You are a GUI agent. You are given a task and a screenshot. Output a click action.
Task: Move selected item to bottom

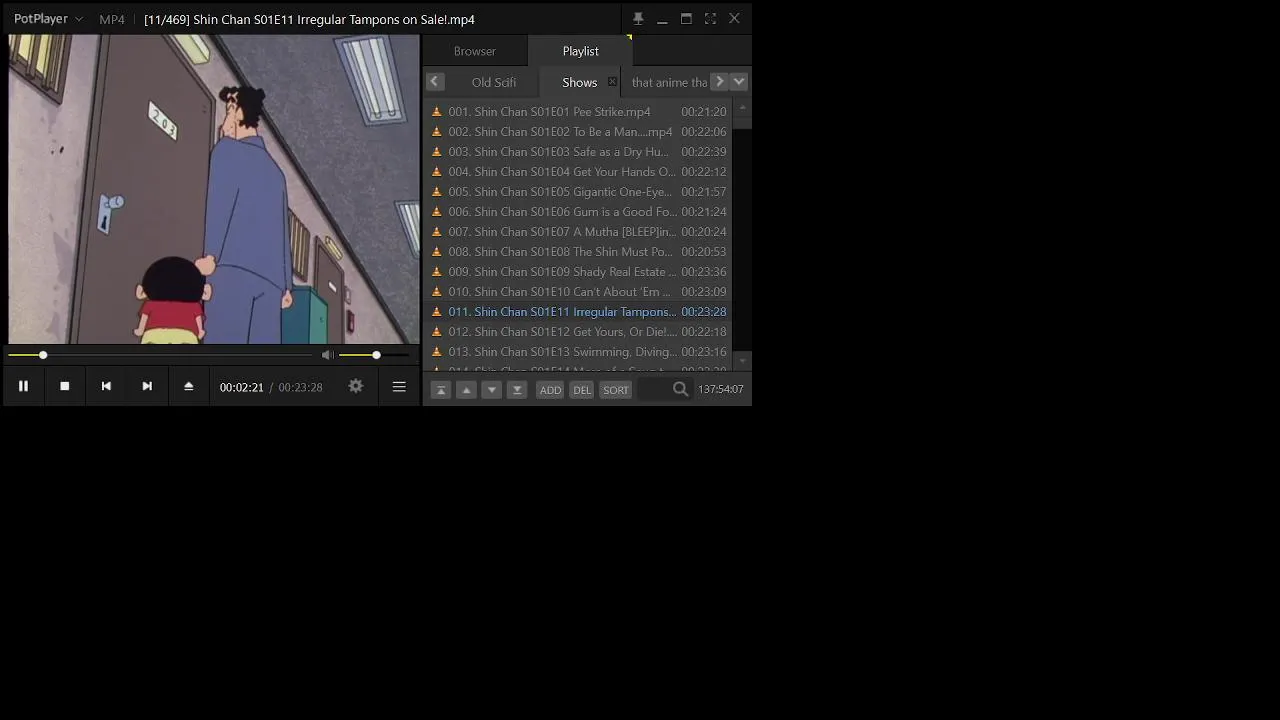point(517,390)
